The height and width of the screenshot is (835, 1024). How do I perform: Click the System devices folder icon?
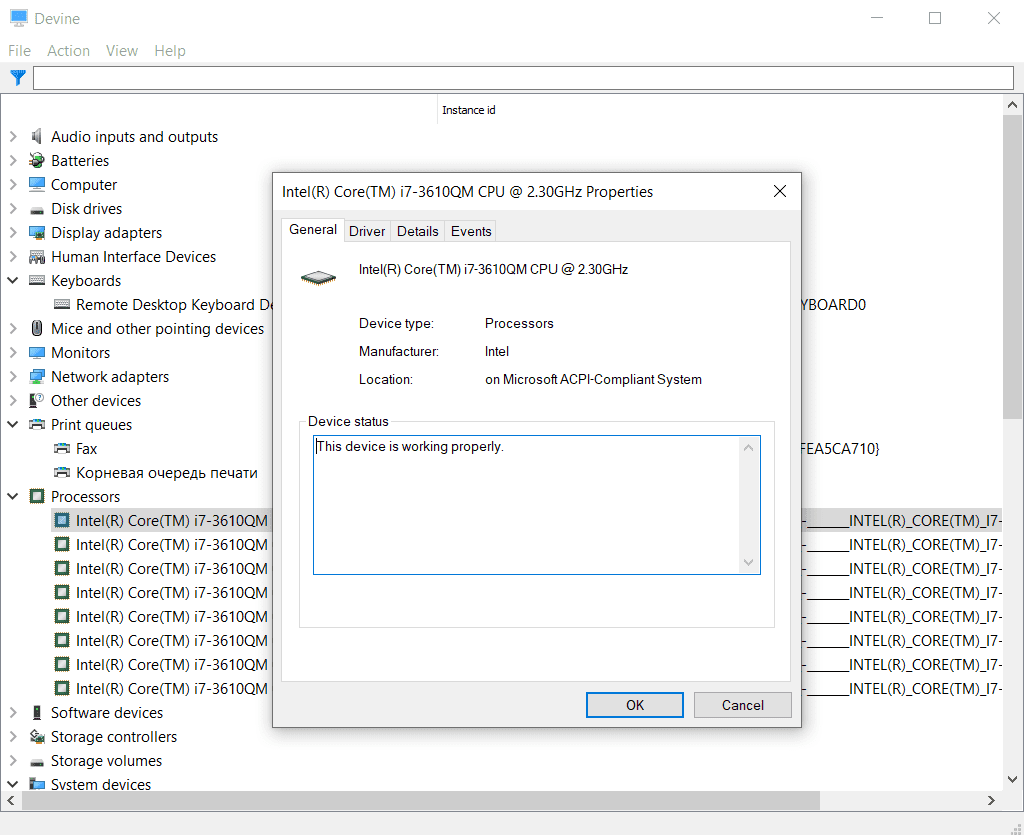click(x=37, y=784)
